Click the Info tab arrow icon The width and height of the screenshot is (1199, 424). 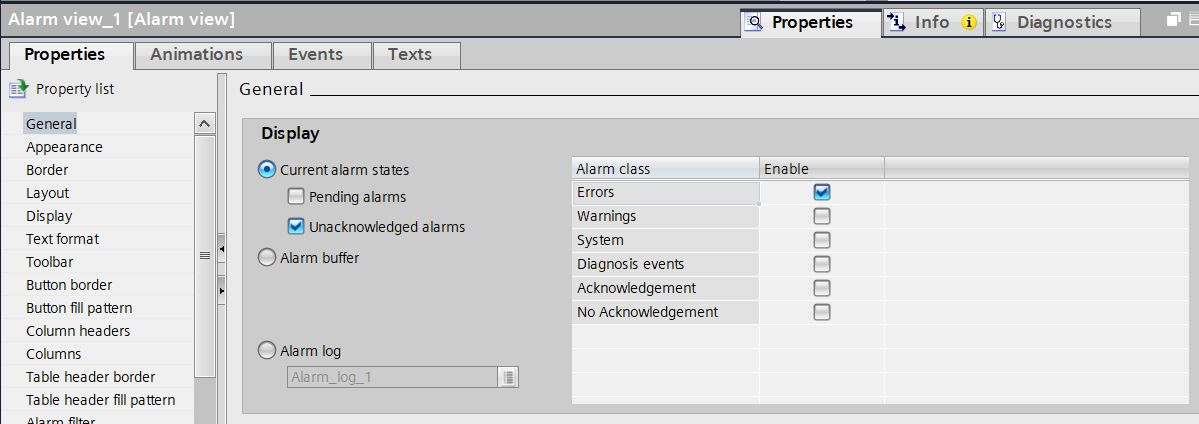click(897, 22)
